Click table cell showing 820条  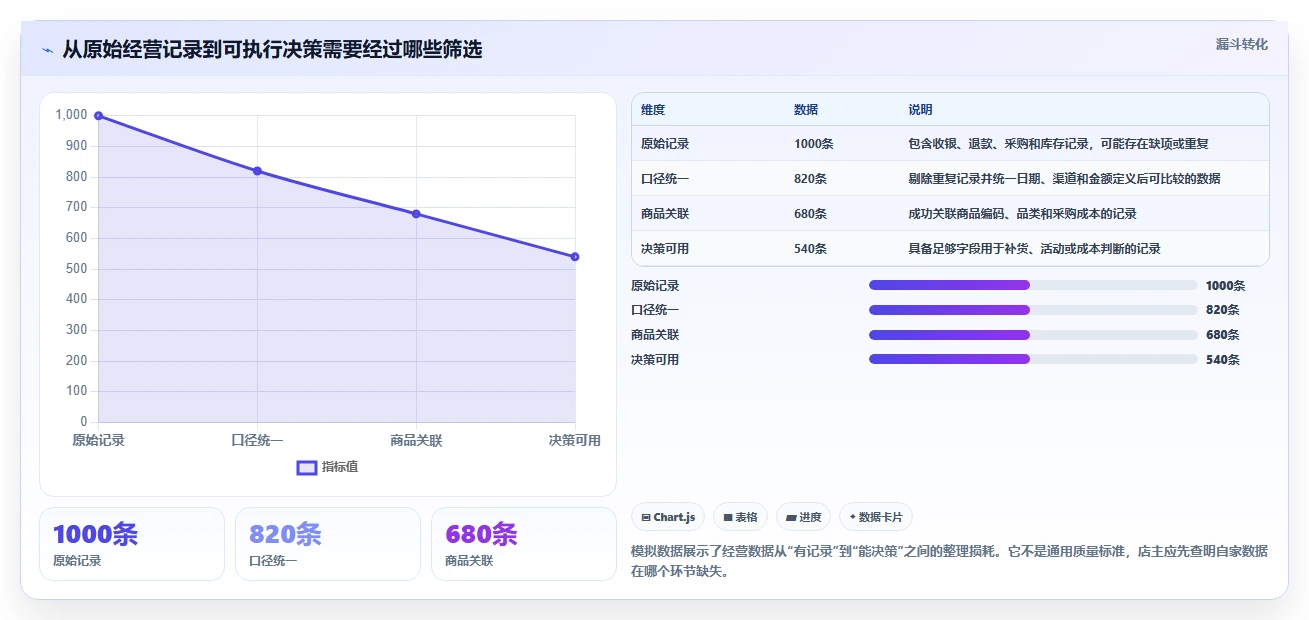pos(810,179)
